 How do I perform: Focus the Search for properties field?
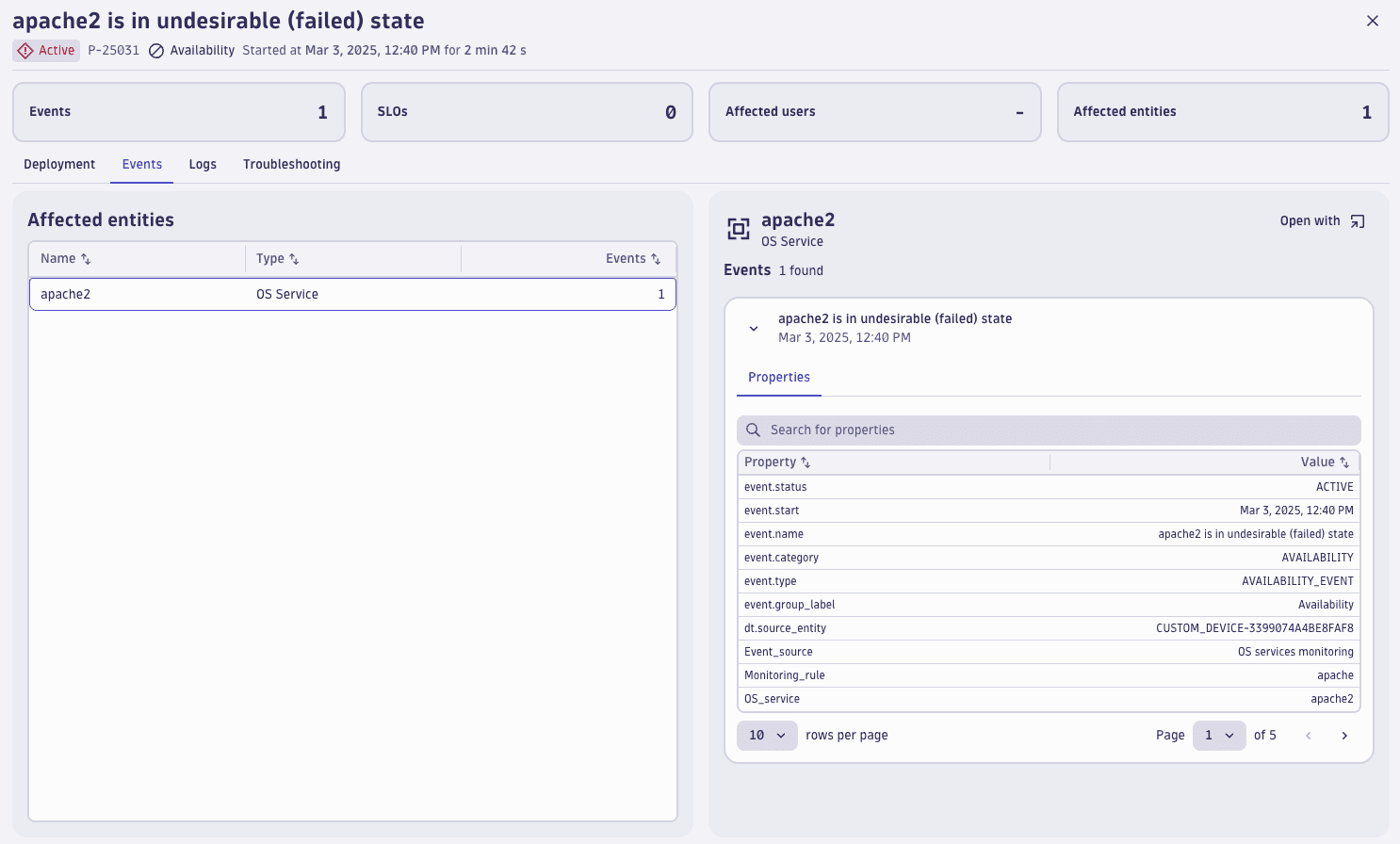1048,430
